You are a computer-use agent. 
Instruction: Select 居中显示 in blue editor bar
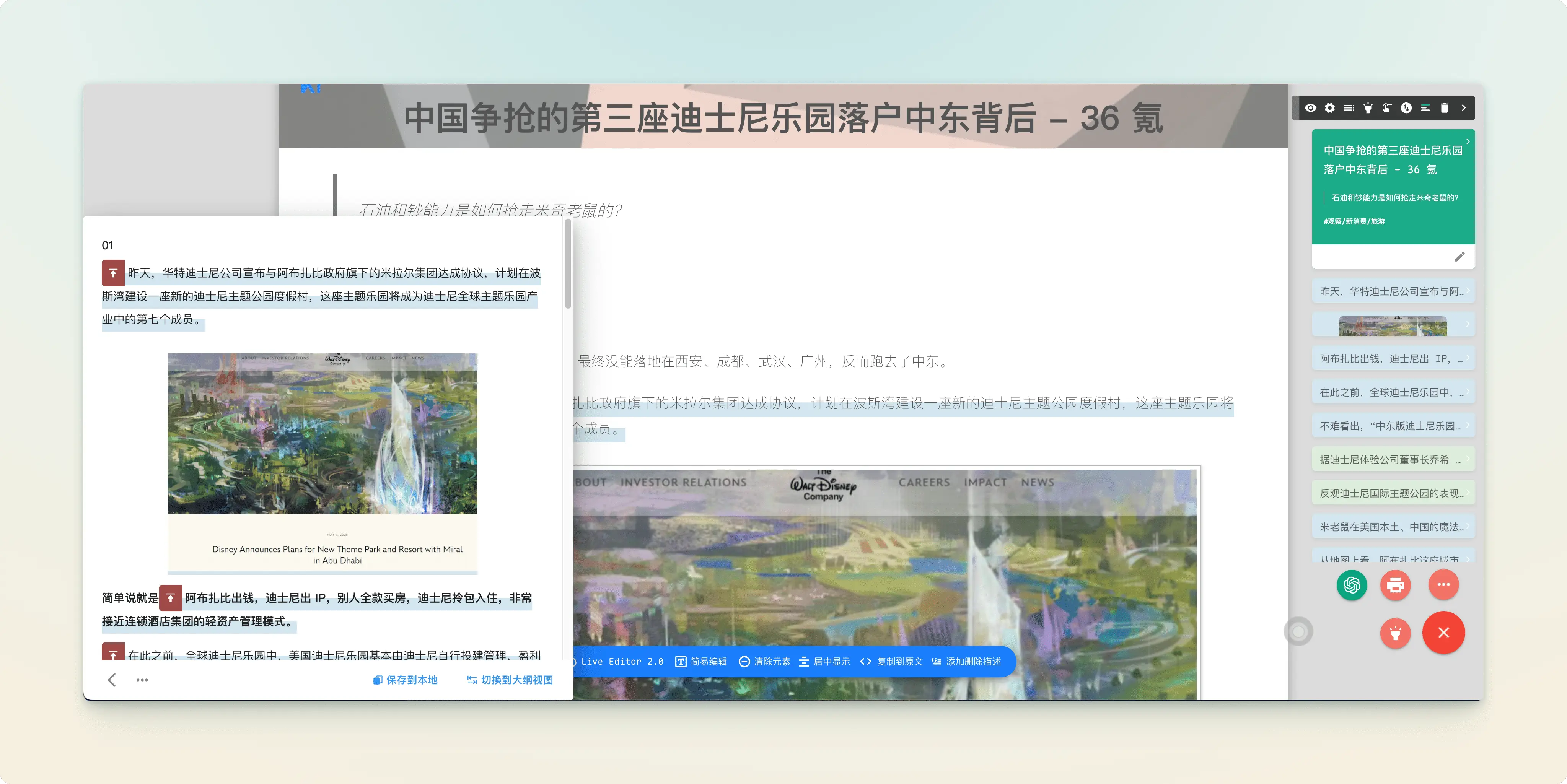click(824, 662)
